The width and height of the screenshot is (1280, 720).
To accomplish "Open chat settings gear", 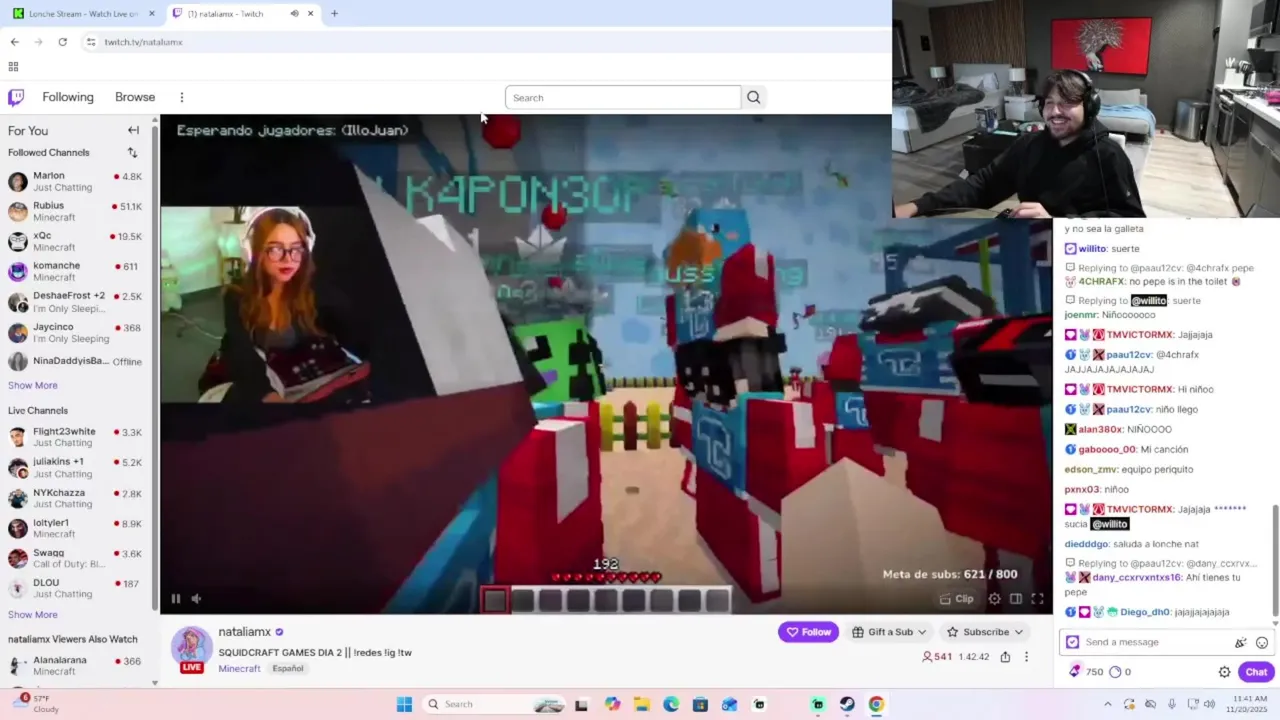I will (1224, 672).
